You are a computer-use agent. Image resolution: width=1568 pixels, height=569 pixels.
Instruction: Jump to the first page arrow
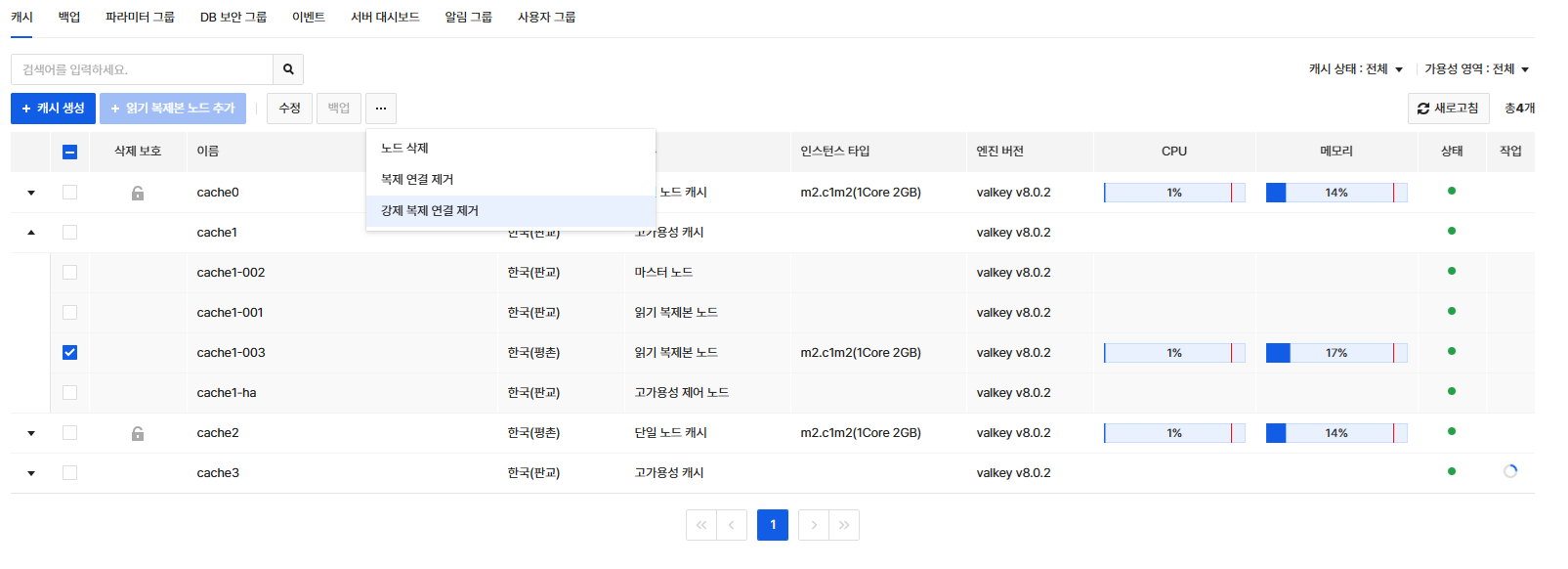click(x=701, y=525)
